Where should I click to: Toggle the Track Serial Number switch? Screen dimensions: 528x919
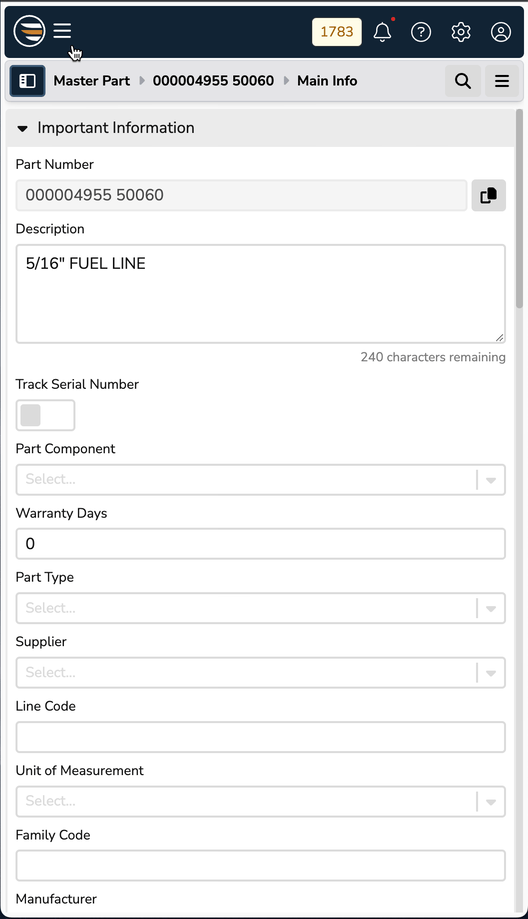coord(45,416)
